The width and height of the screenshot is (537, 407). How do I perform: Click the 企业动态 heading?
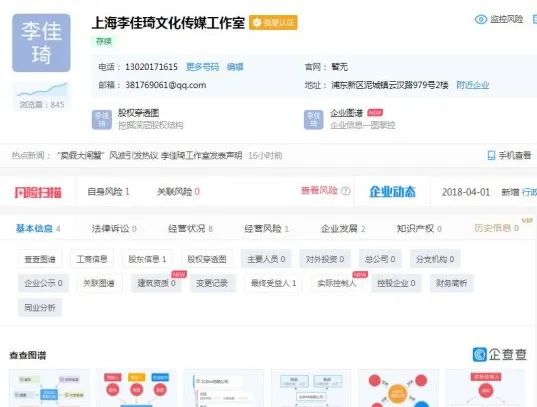pyautogui.click(x=392, y=192)
